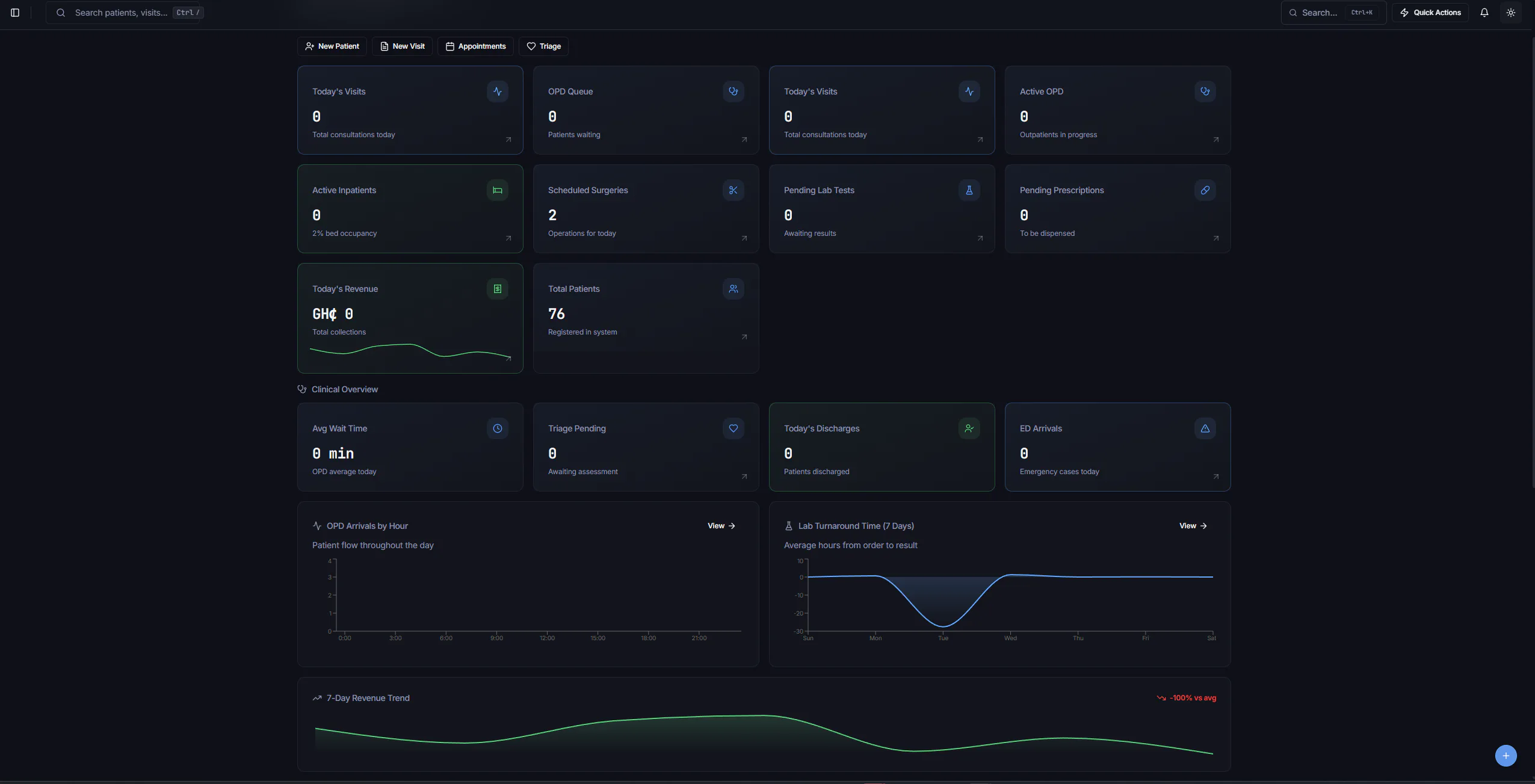1535x784 pixels.
Task: Click the Active Inpatients bed icon
Action: point(497,190)
